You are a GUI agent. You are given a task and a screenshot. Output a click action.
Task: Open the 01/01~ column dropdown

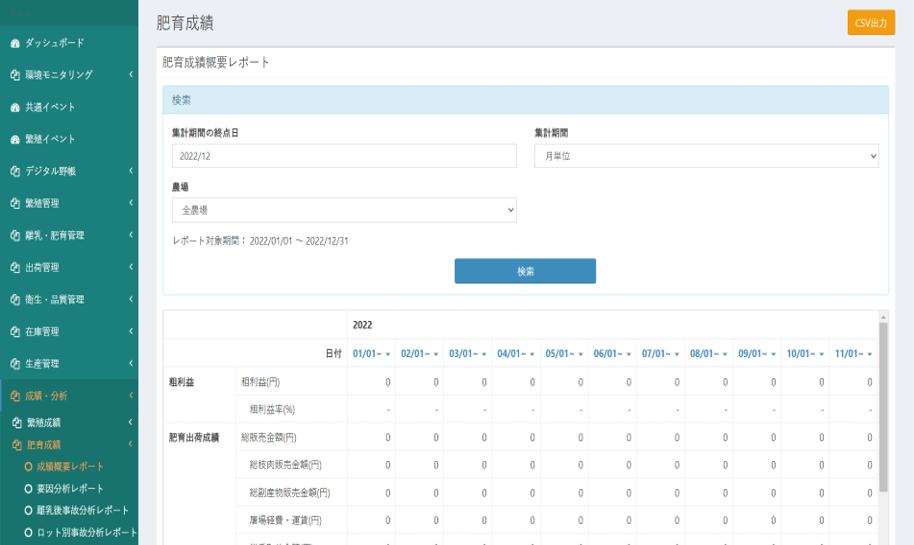coord(388,354)
